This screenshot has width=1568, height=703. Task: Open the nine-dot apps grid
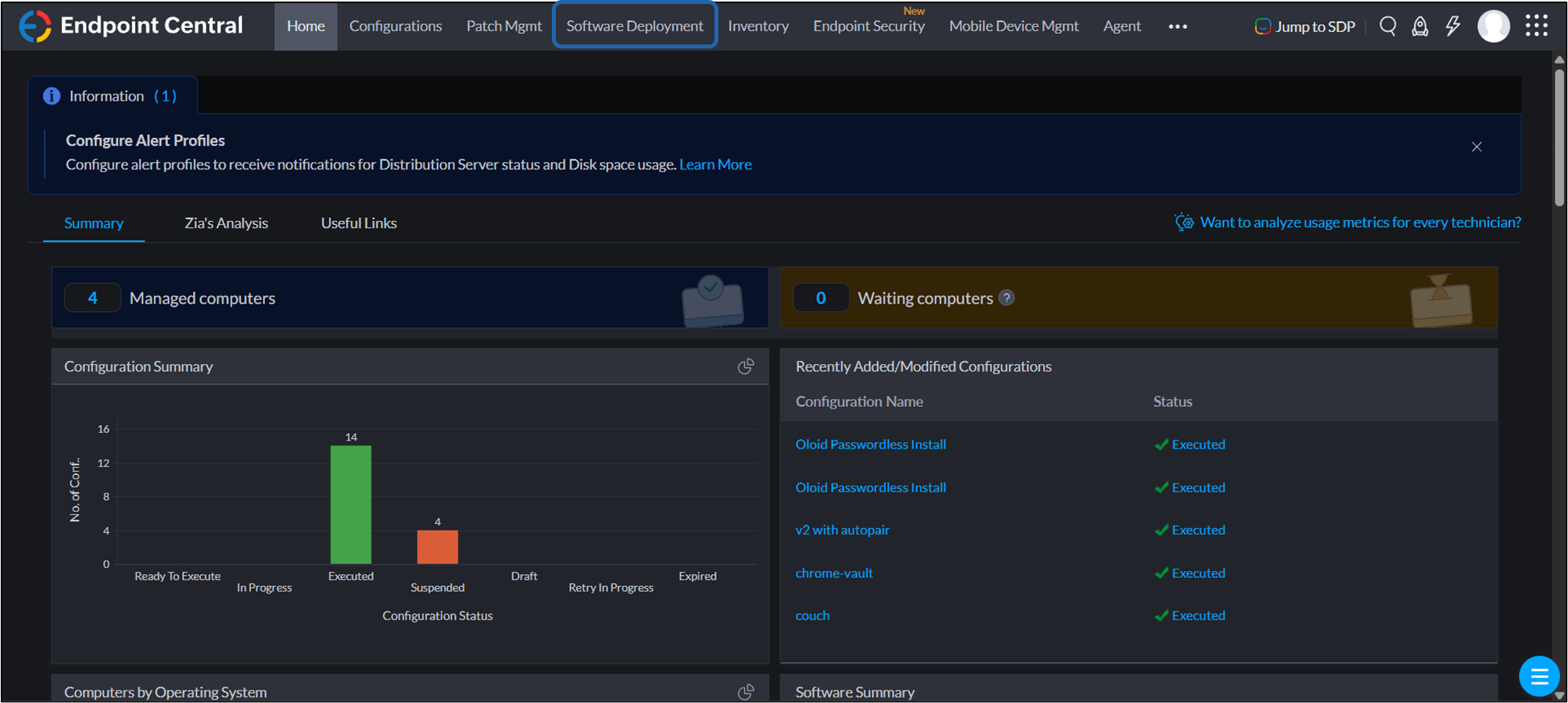click(x=1536, y=26)
